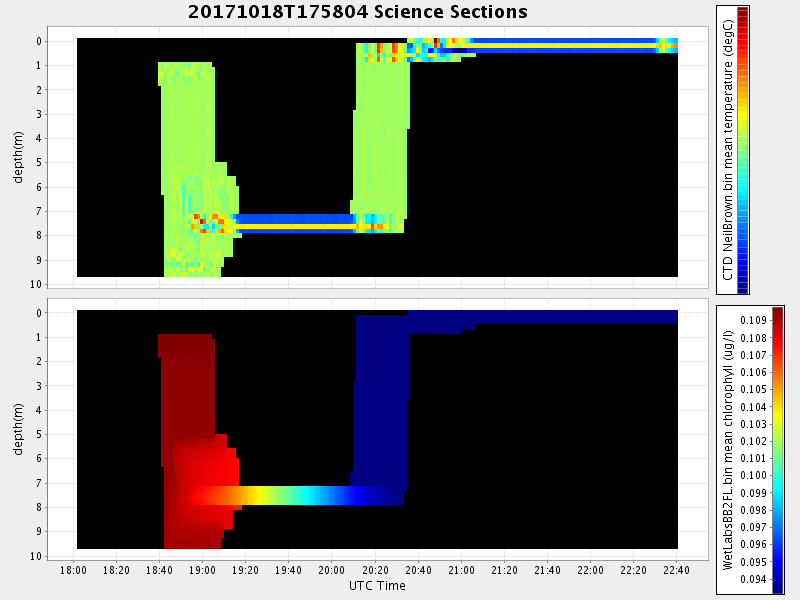The height and width of the screenshot is (600, 800).
Task: Select the 22:40 tick on time axis
Action: (x=677, y=570)
